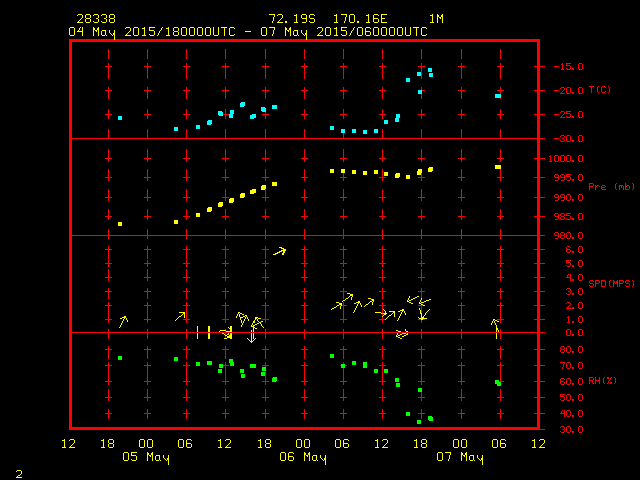Click the 990.0 pressure tick label
This screenshot has height=480, width=640.
pos(568,198)
